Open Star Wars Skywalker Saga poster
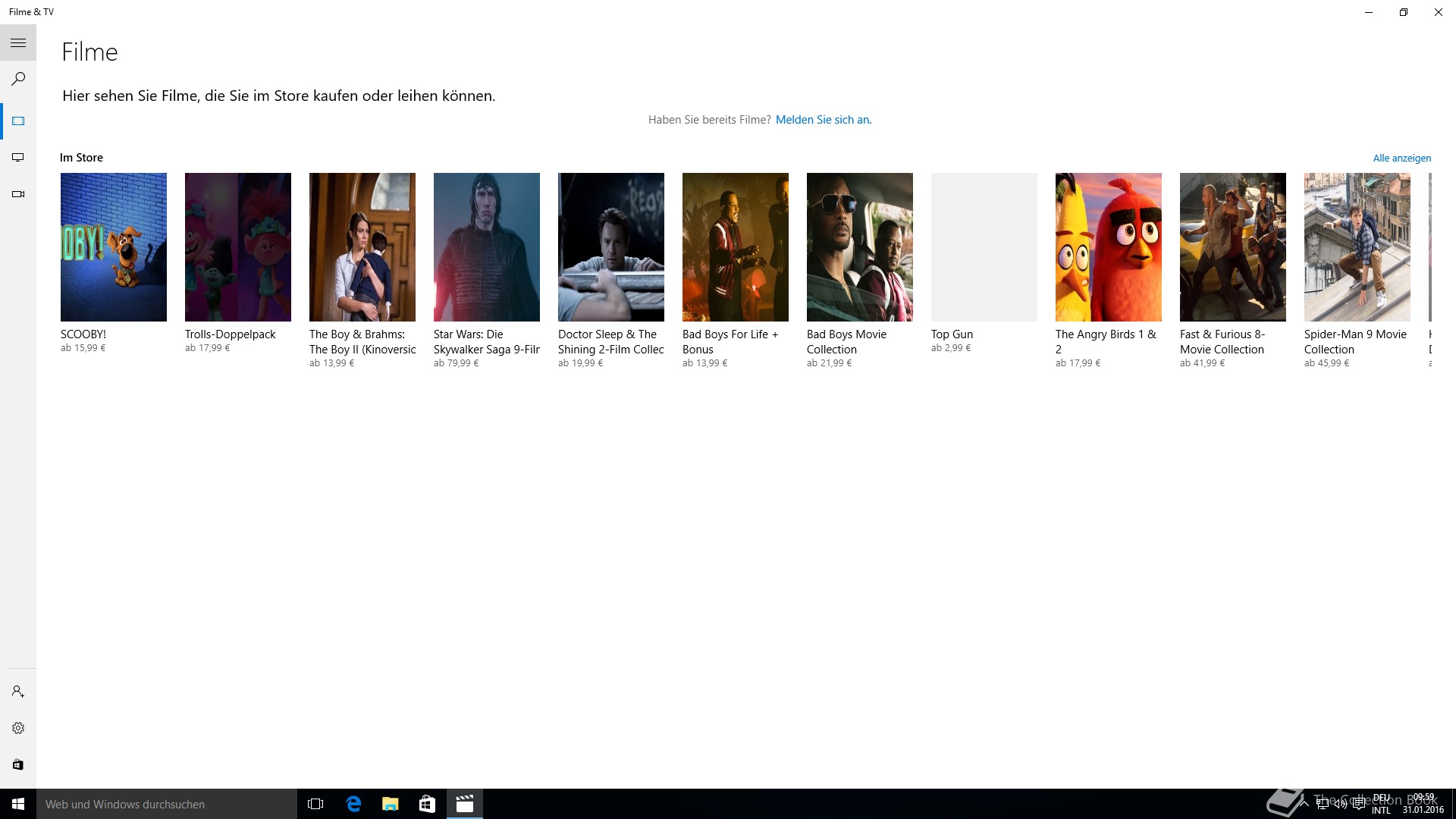 click(x=487, y=247)
